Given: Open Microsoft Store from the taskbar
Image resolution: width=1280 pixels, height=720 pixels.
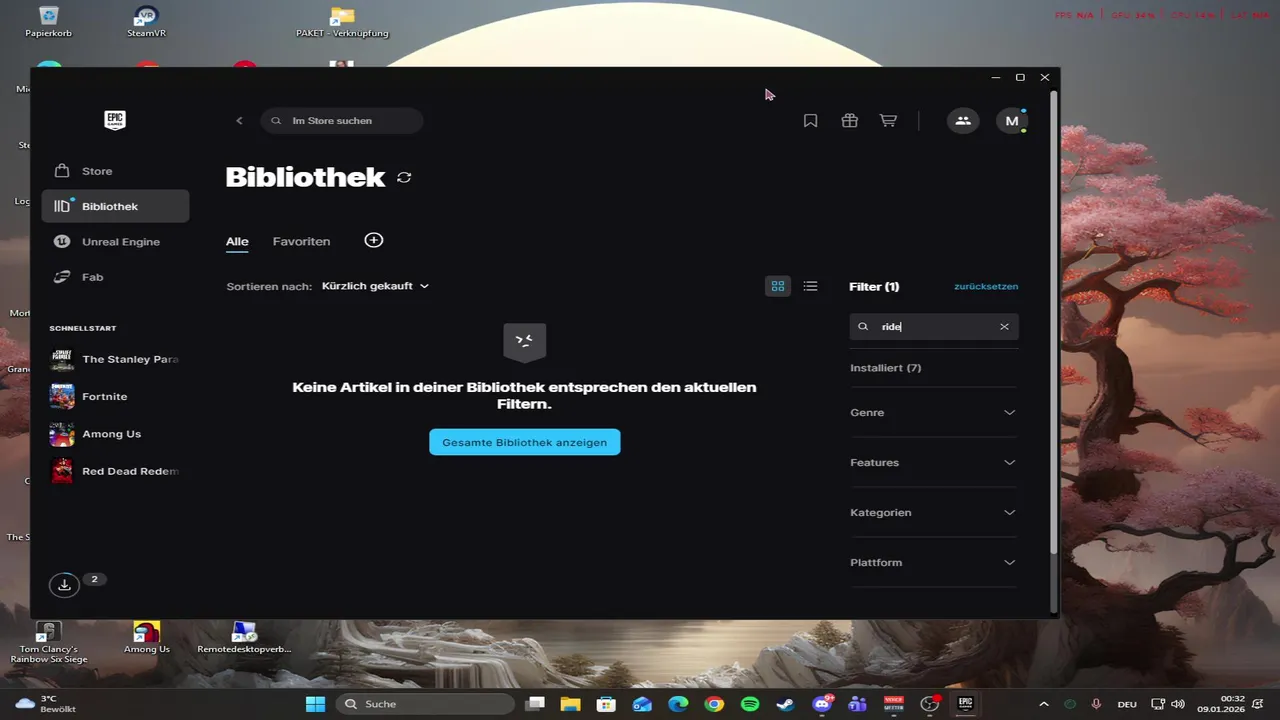Looking at the screenshot, I should pyautogui.click(x=606, y=704).
